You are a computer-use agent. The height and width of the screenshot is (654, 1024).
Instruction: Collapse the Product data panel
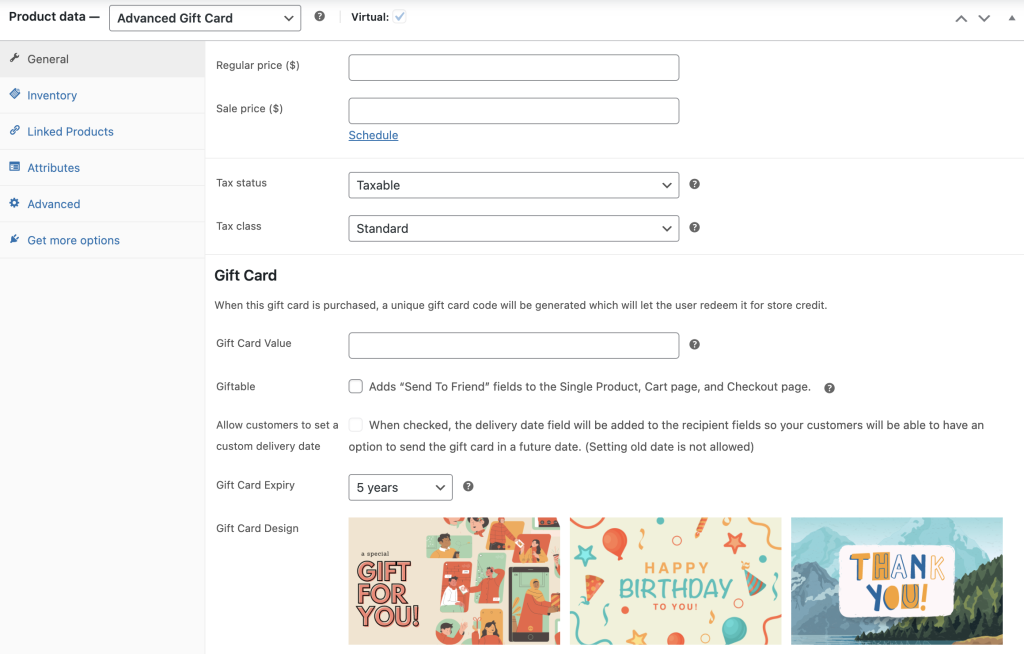1011,18
